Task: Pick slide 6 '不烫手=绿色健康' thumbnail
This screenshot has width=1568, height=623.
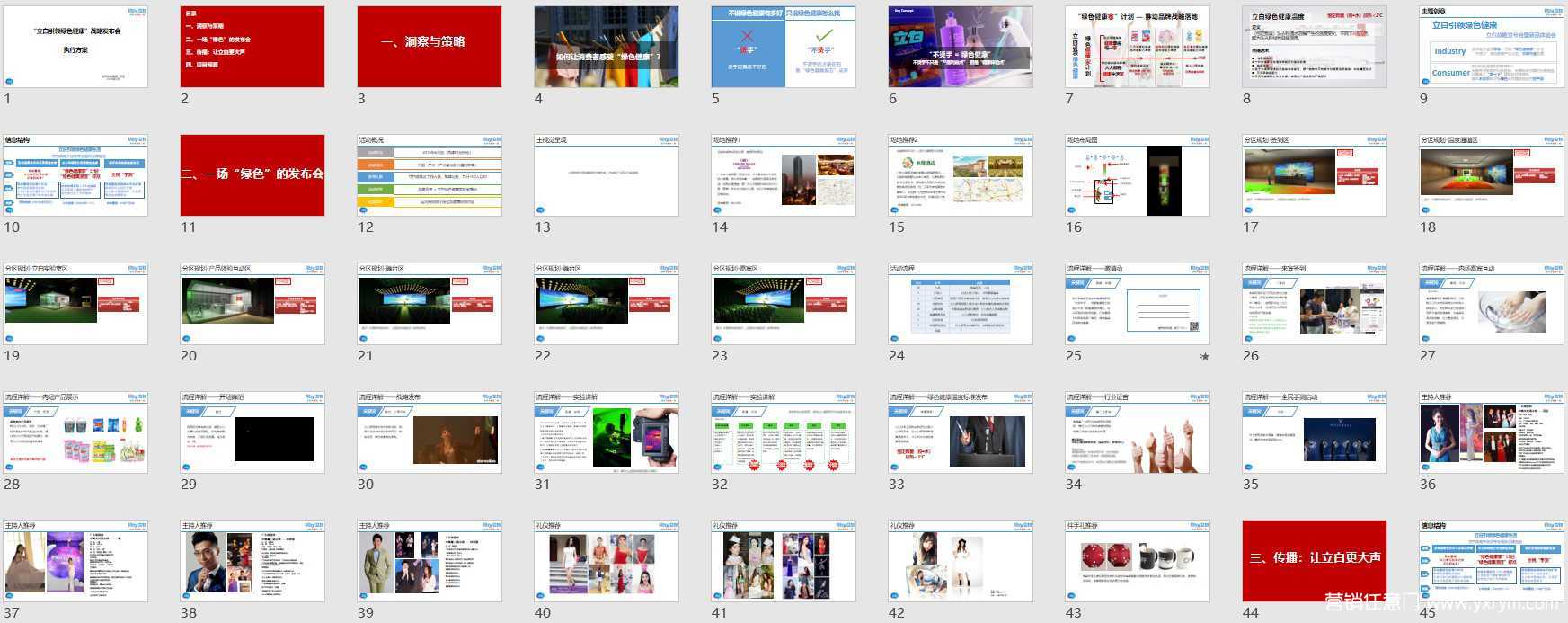Action: pos(961,47)
